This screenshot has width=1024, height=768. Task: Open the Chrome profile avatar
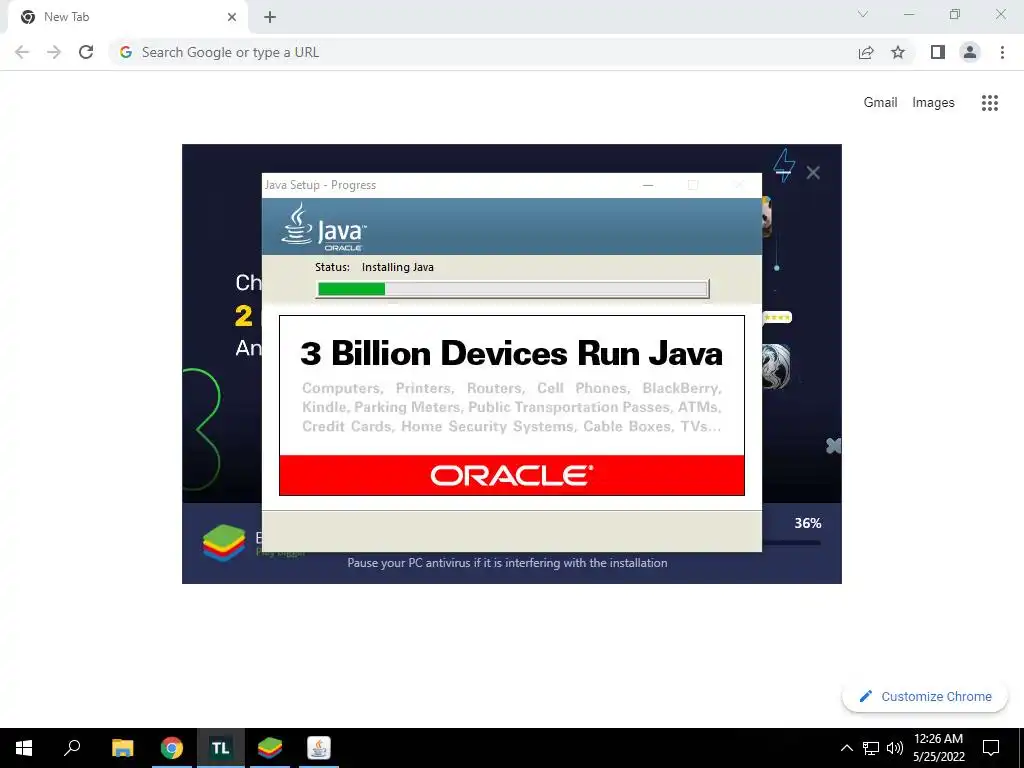970,52
